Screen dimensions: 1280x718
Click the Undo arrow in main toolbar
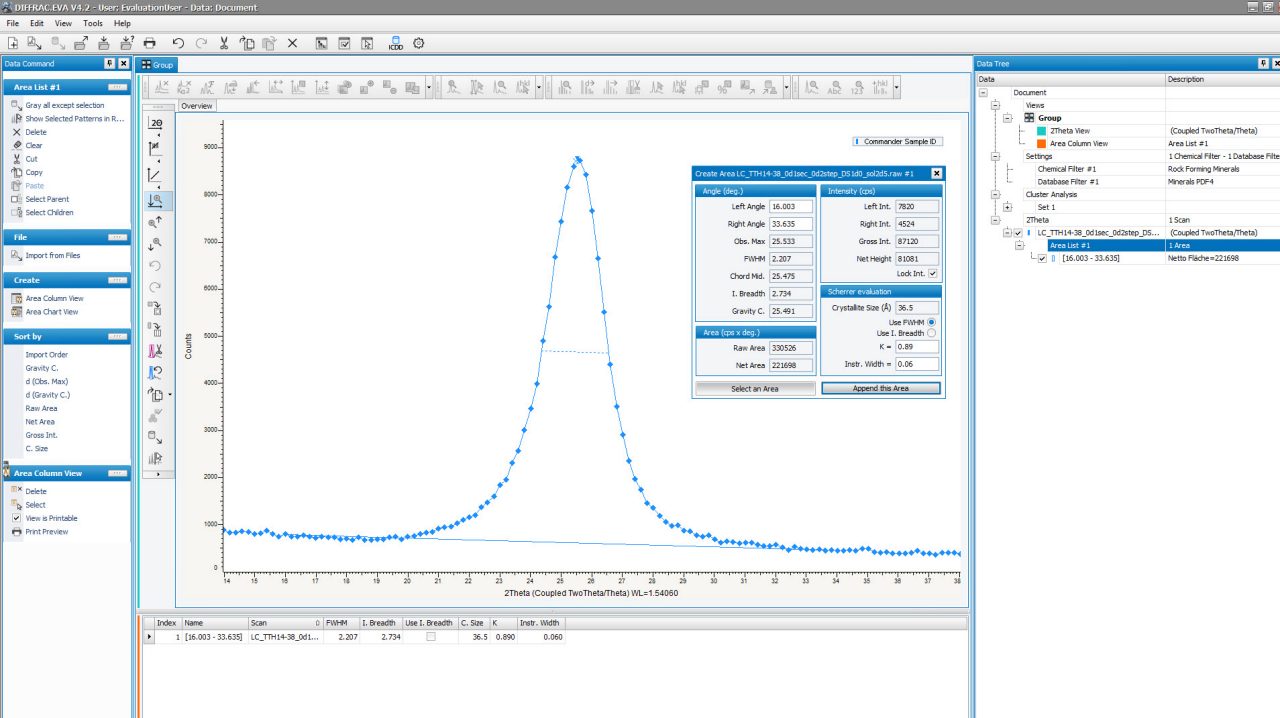[x=178, y=43]
